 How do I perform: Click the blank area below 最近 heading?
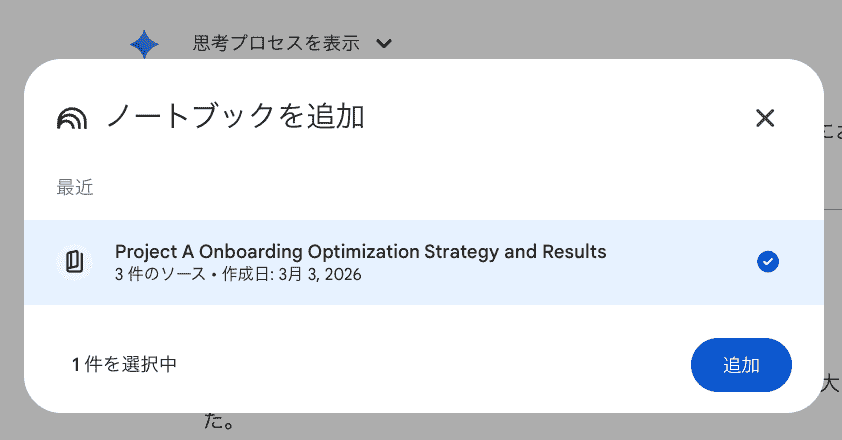pos(424,210)
